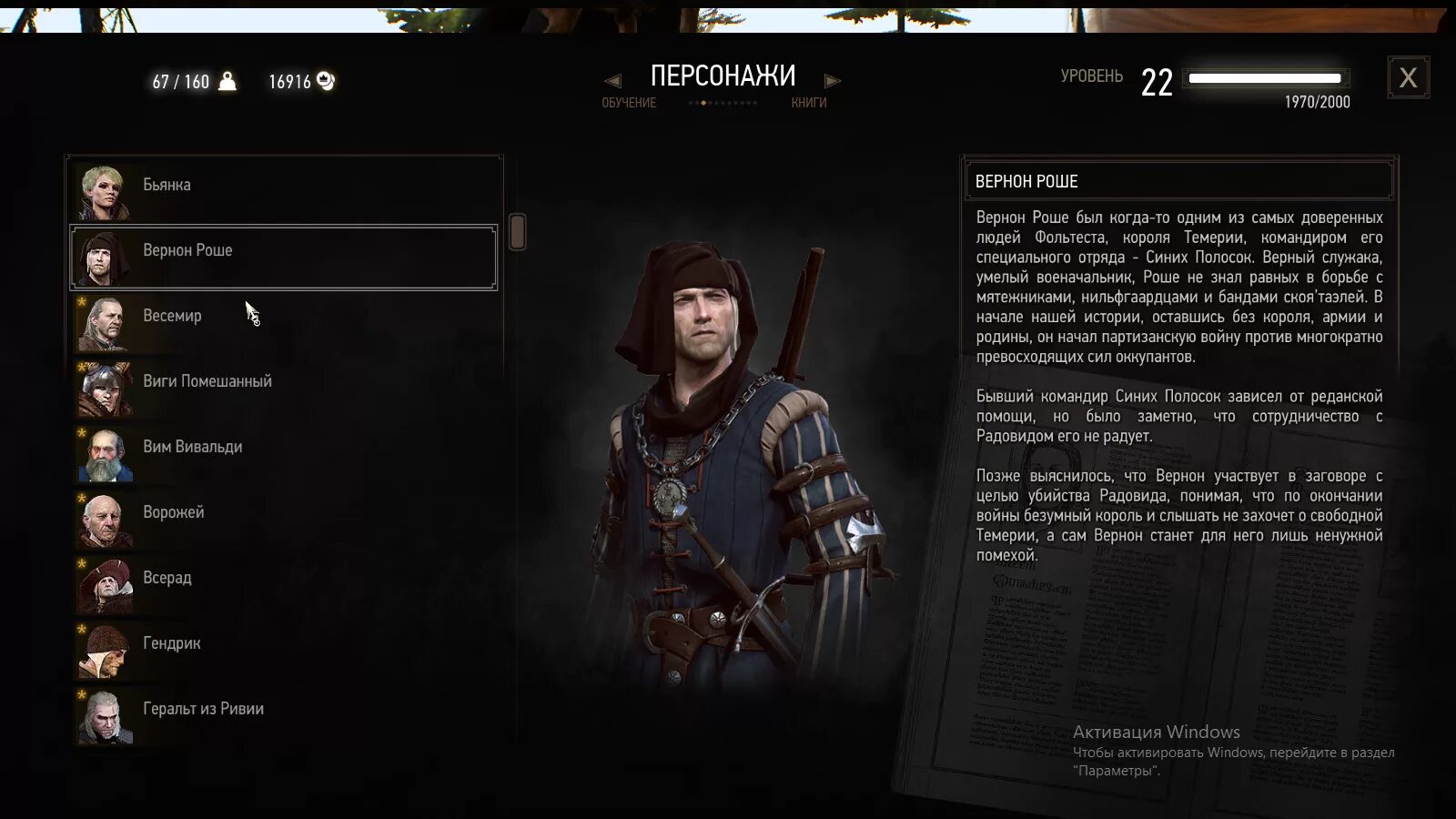
Task: Select the Гендрик name in the list
Action: point(171,642)
